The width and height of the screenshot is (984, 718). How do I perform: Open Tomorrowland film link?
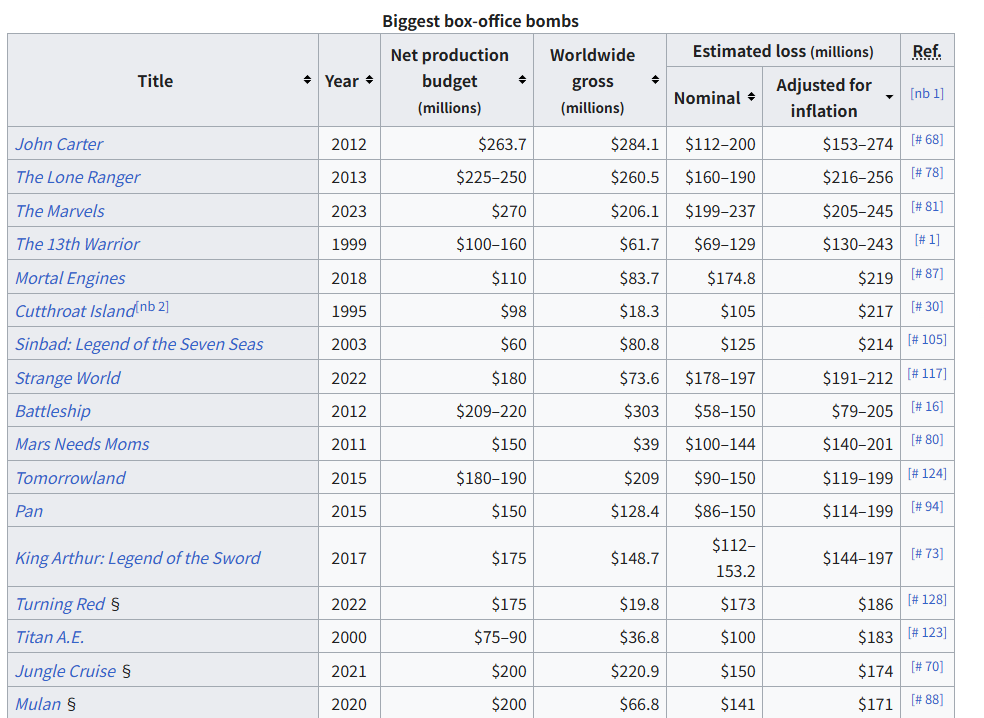pyautogui.click(x=70, y=478)
